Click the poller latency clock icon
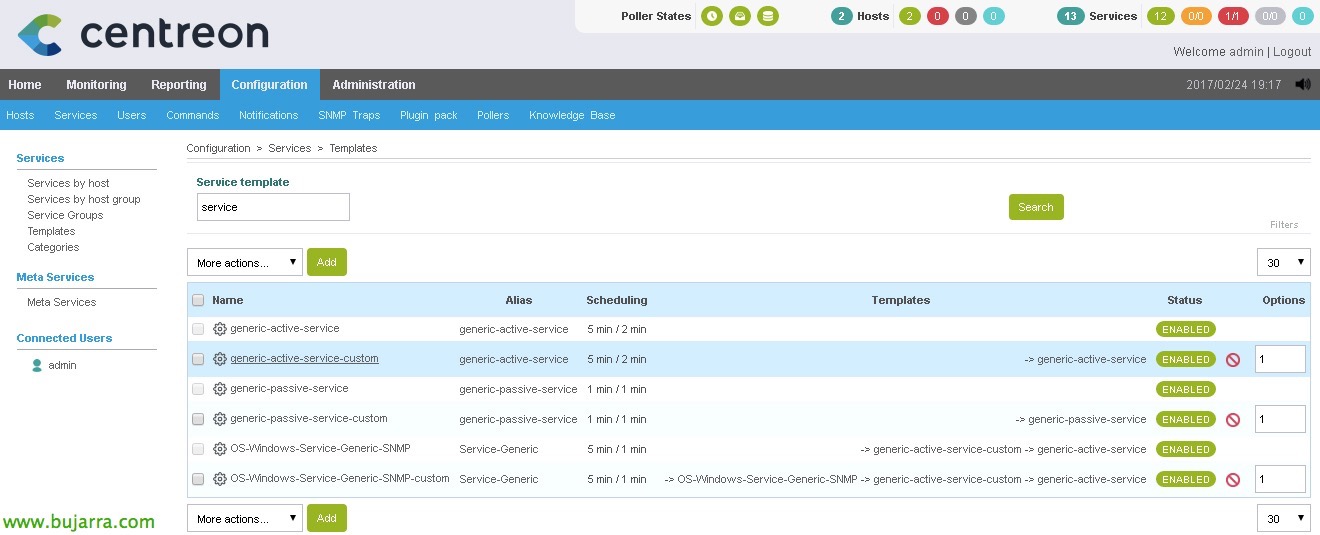 tap(711, 16)
